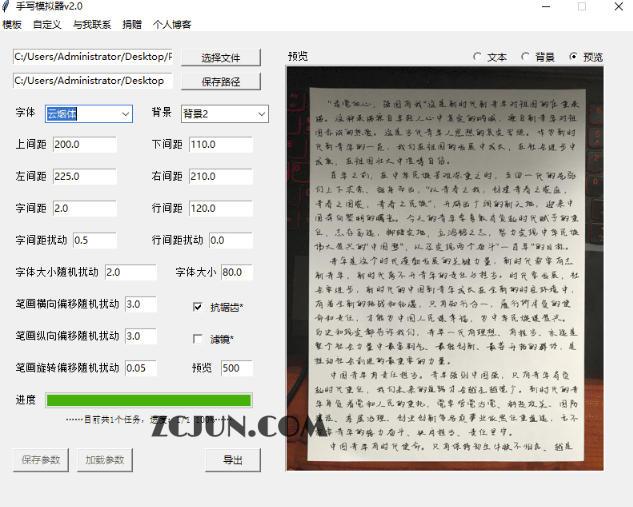Screen dimensions: 633x507
Task: Open the 个人博客 menu
Action: (x=172, y=25)
